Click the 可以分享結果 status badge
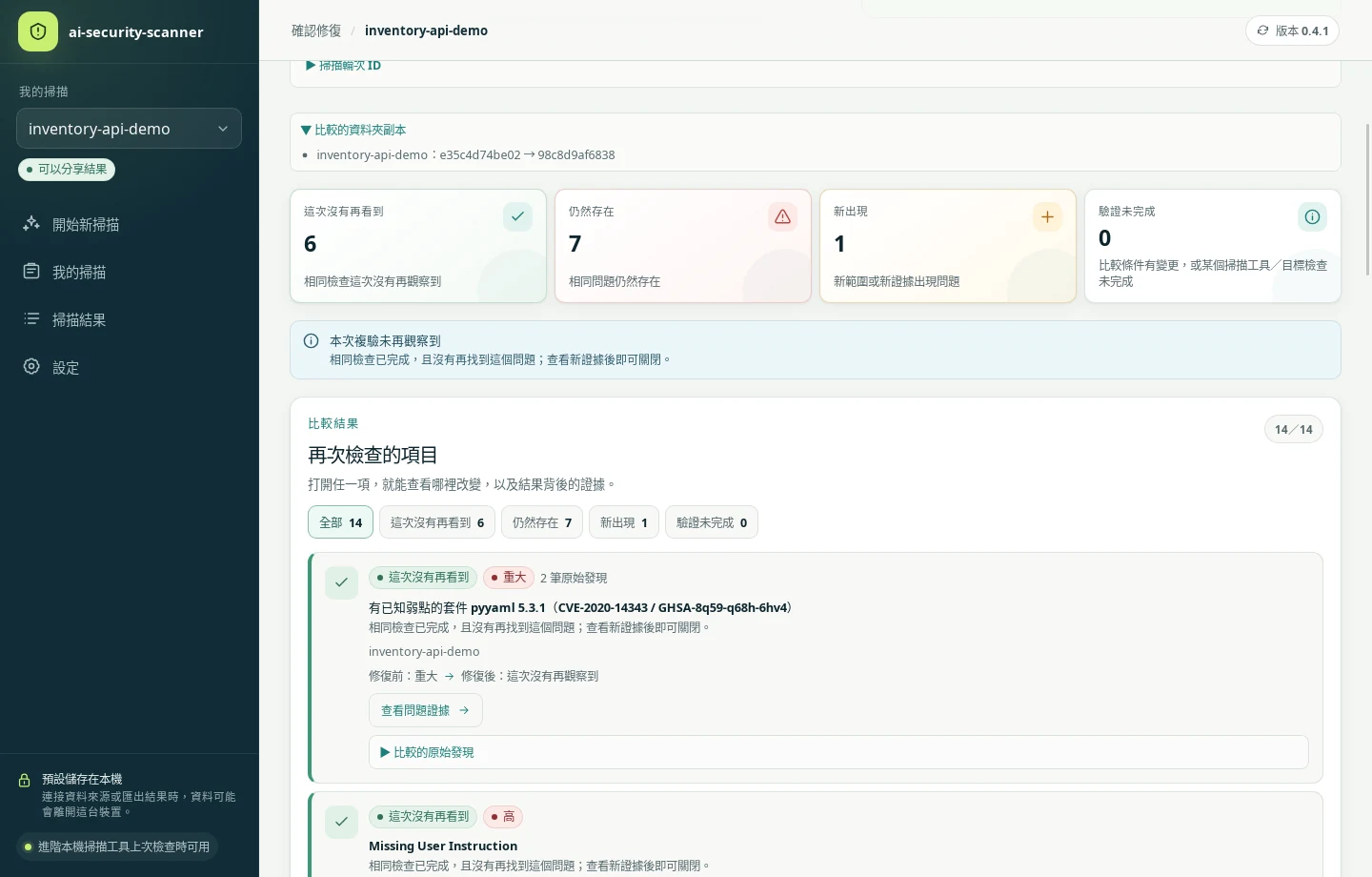Screen dimensions: 1372x877 click(67, 169)
